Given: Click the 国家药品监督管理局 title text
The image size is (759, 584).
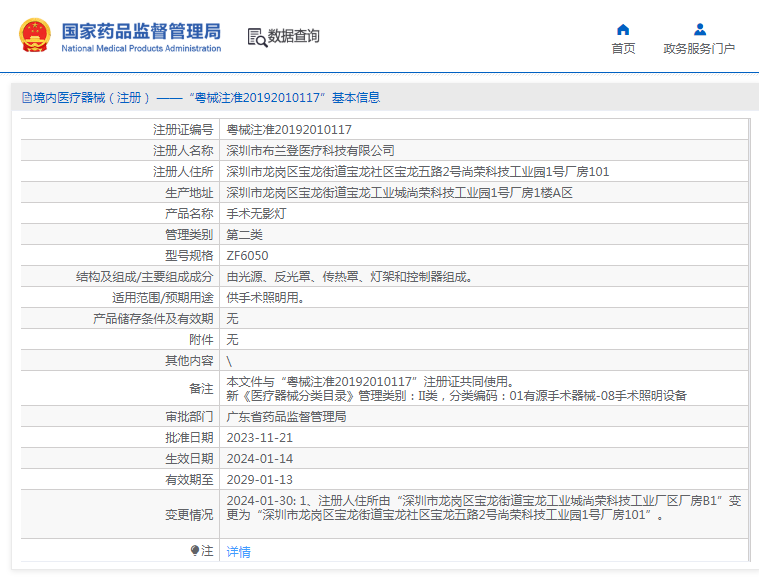Looking at the screenshot, I should click(x=141, y=30).
